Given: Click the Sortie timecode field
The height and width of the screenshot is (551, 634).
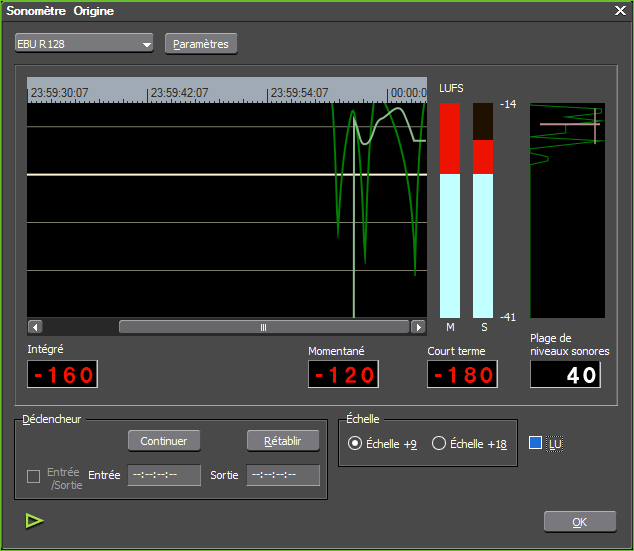Looking at the screenshot, I should pos(283,475).
